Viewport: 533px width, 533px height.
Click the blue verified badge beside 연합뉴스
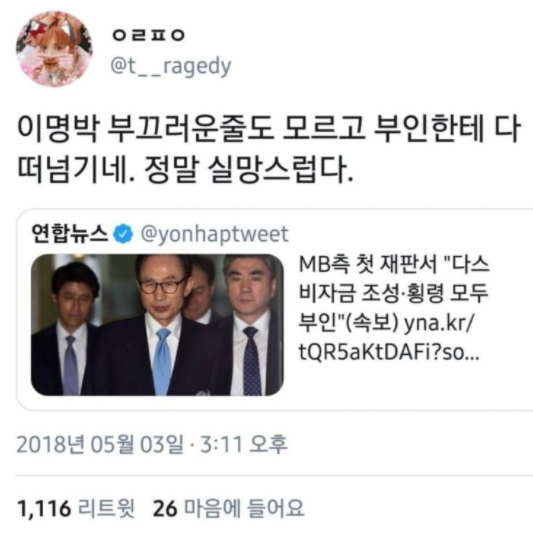click(x=123, y=234)
